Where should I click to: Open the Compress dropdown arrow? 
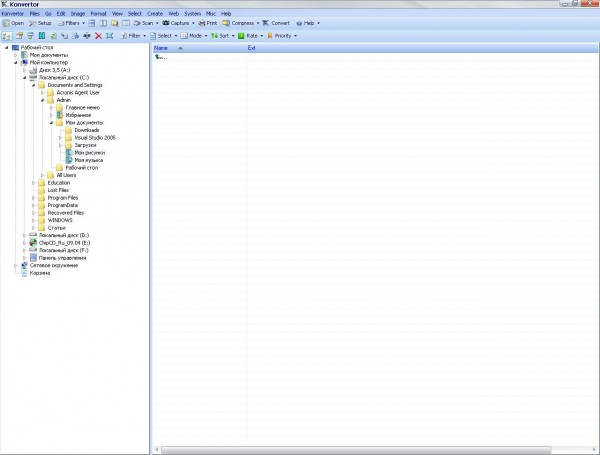[x=258, y=23]
